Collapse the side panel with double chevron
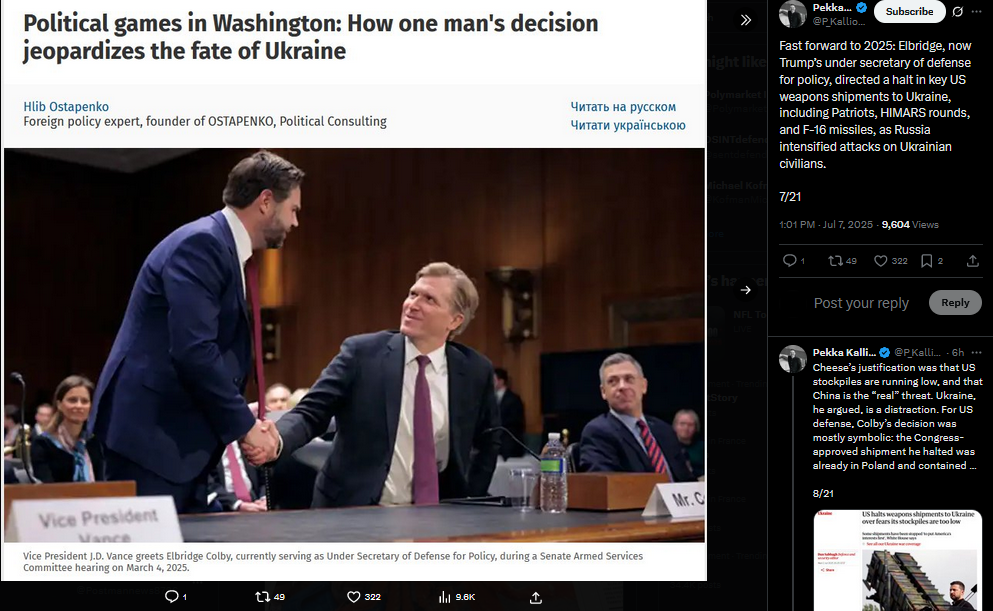Viewport: 993px width, 611px height. pos(745,20)
